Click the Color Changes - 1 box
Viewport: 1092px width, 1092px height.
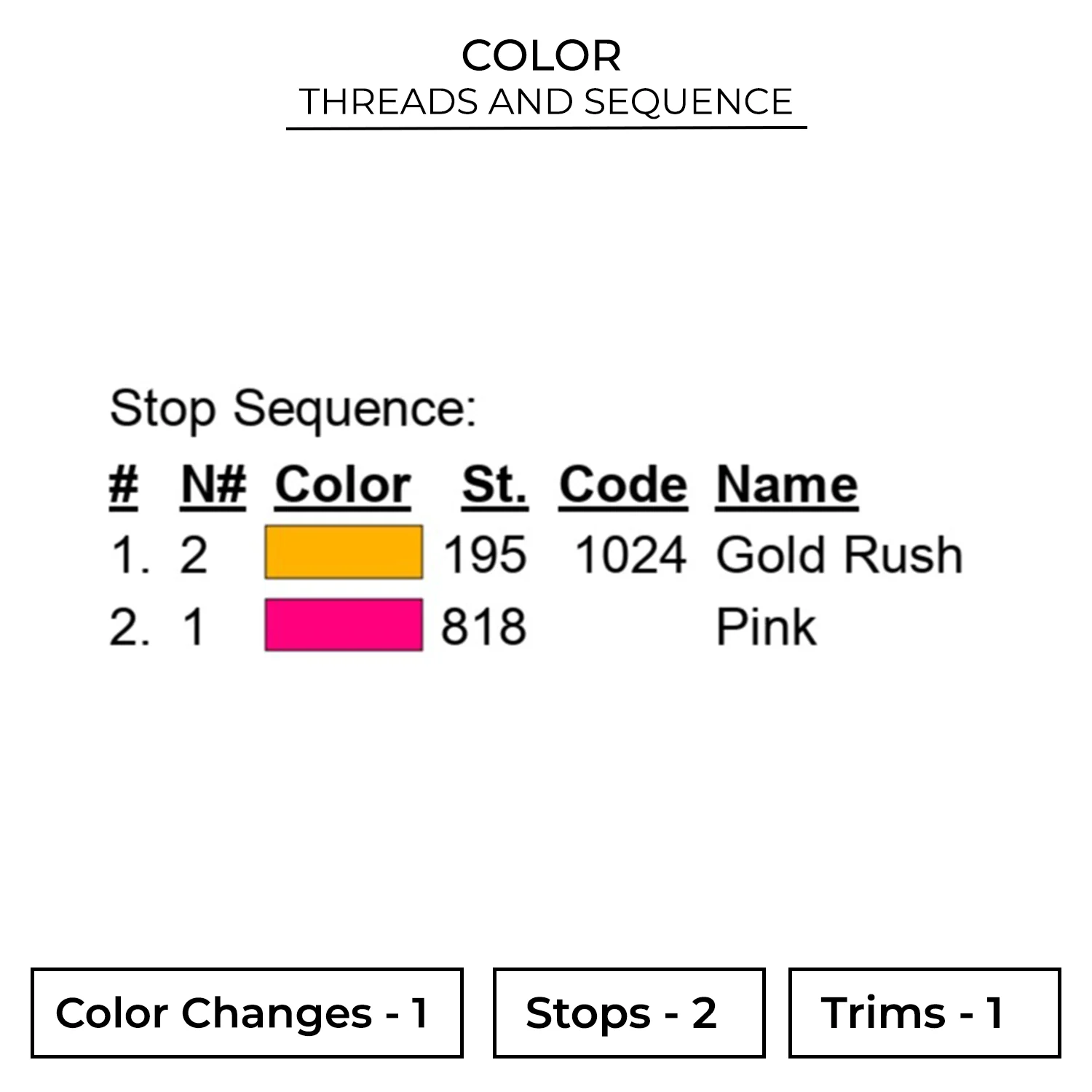[x=247, y=1013]
